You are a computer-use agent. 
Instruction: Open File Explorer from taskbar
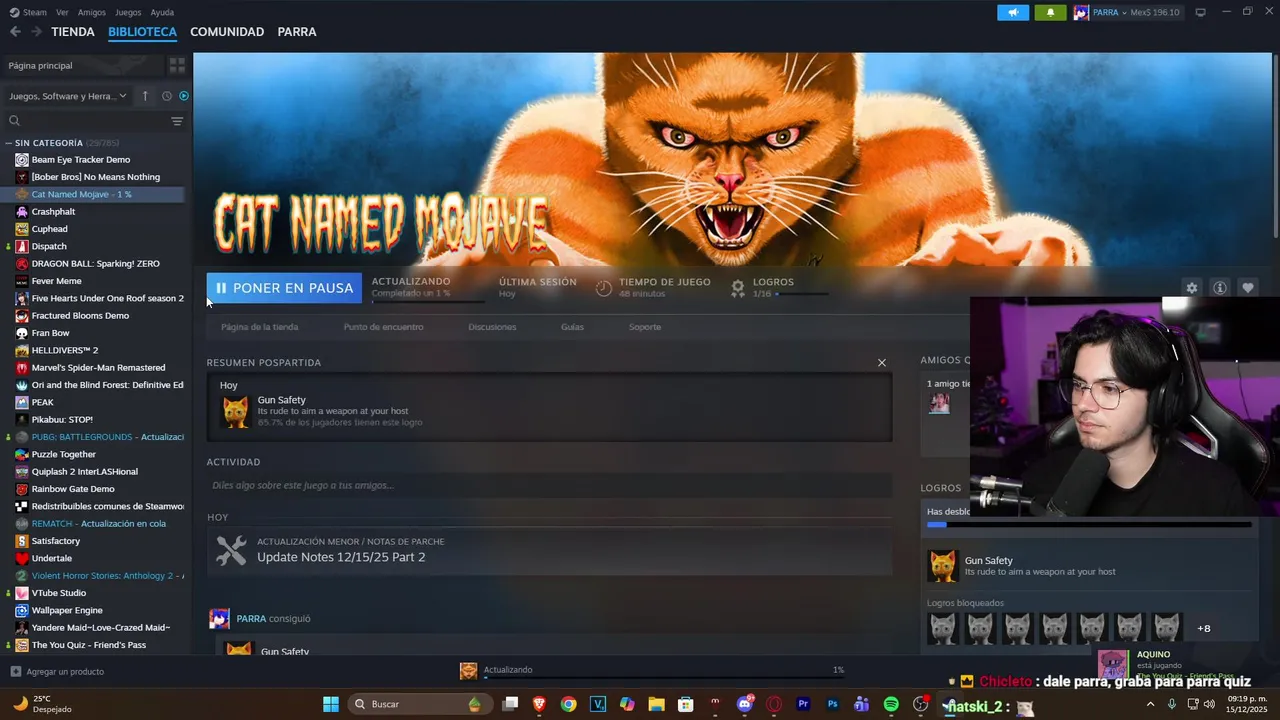[656, 704]
